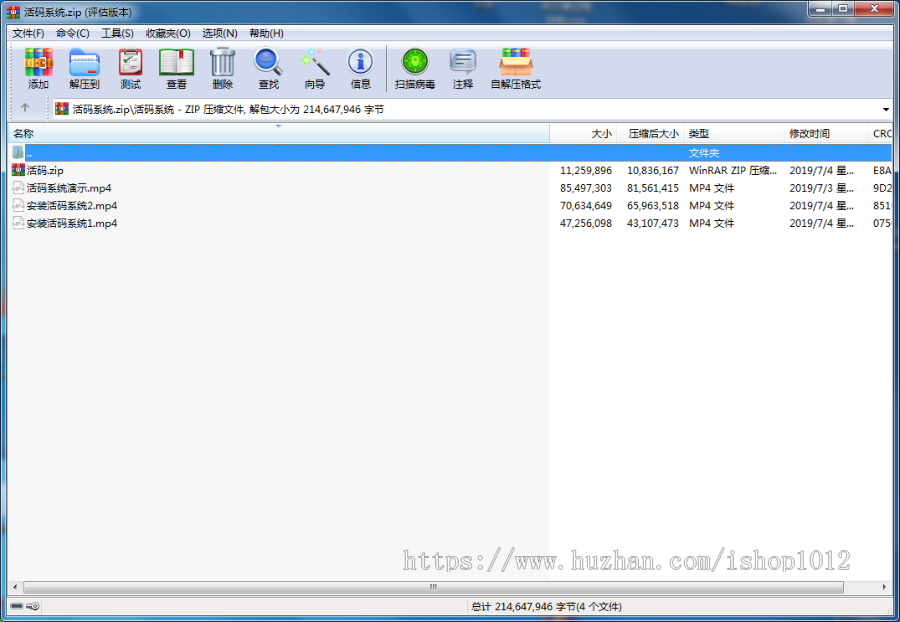The width and height of the screenshot is (900, 622).
Task: Click horizontal scrollbar right arrow
Action: coord(885,587)
